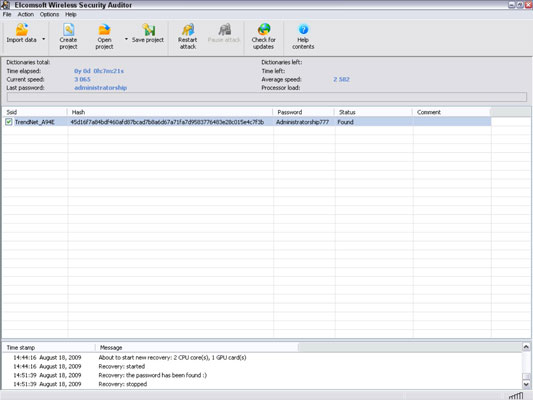The width and height of the screenshot is (533, 400).
Task: Click the Last password value administratorship
Action: pos(101,88)
